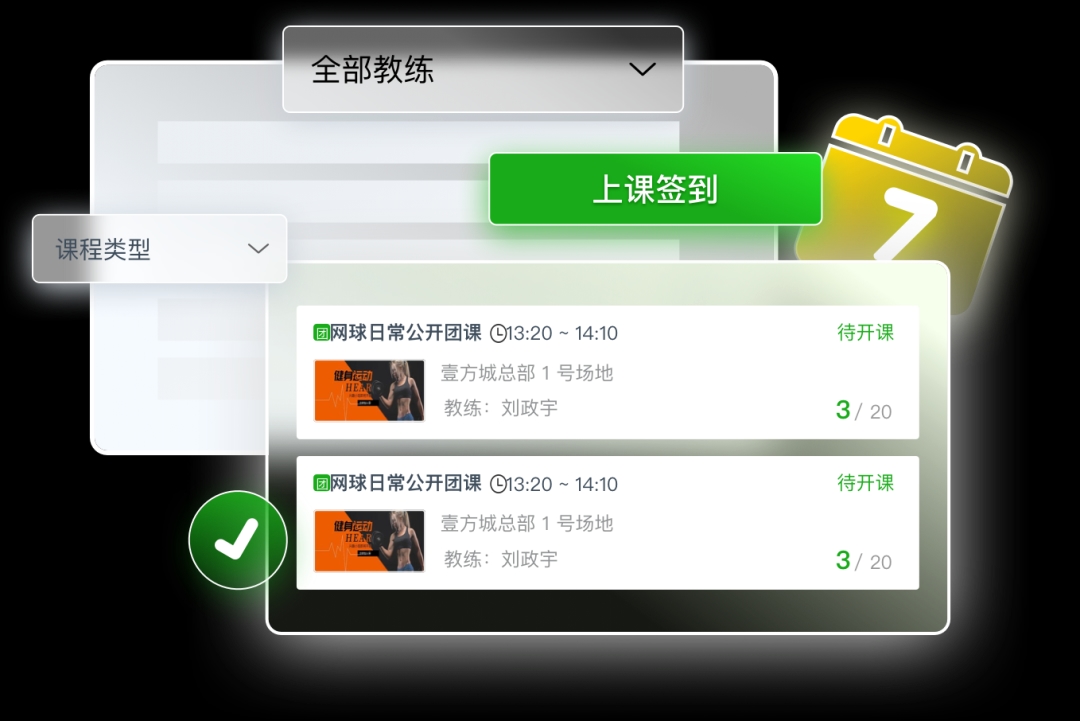Image resolution: width=1080 pixels, height=721 pixels.
Task: Click the 3 / 20 enrollment count in second card
Action: tap(864, 561)
